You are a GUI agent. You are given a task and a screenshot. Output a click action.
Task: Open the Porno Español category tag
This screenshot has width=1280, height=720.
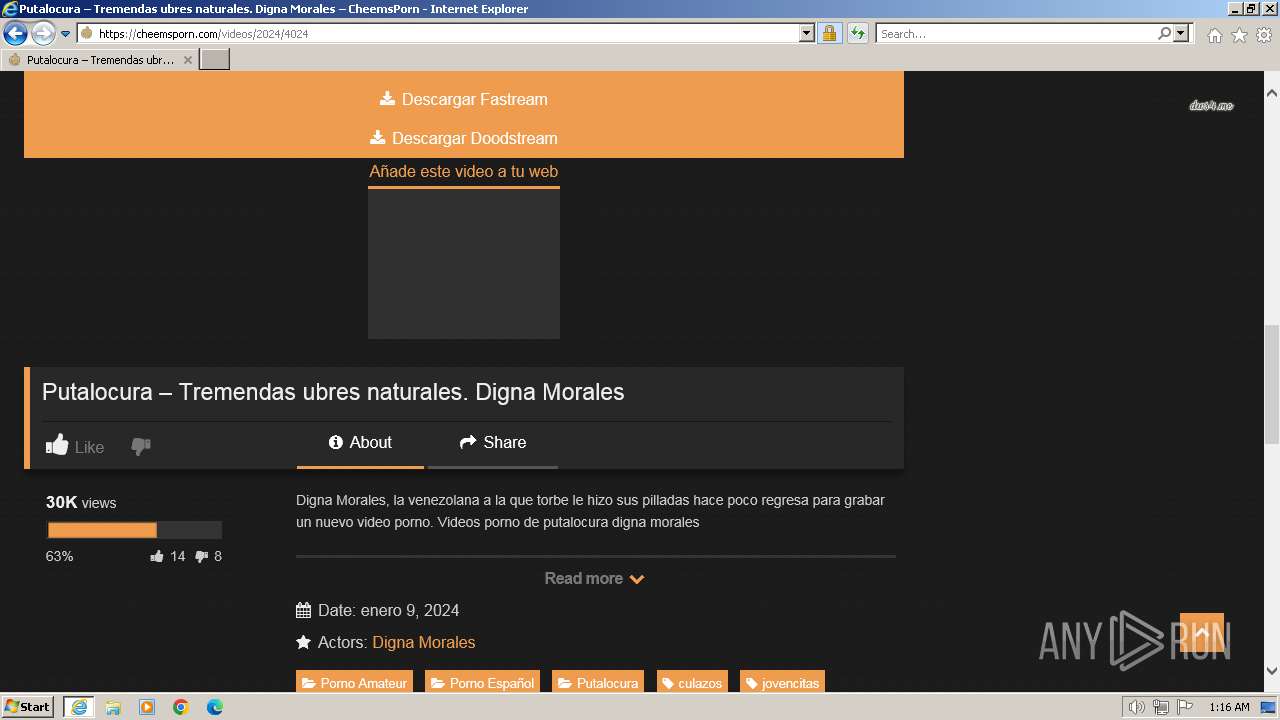pyautogui.click(x=482, y=683)
